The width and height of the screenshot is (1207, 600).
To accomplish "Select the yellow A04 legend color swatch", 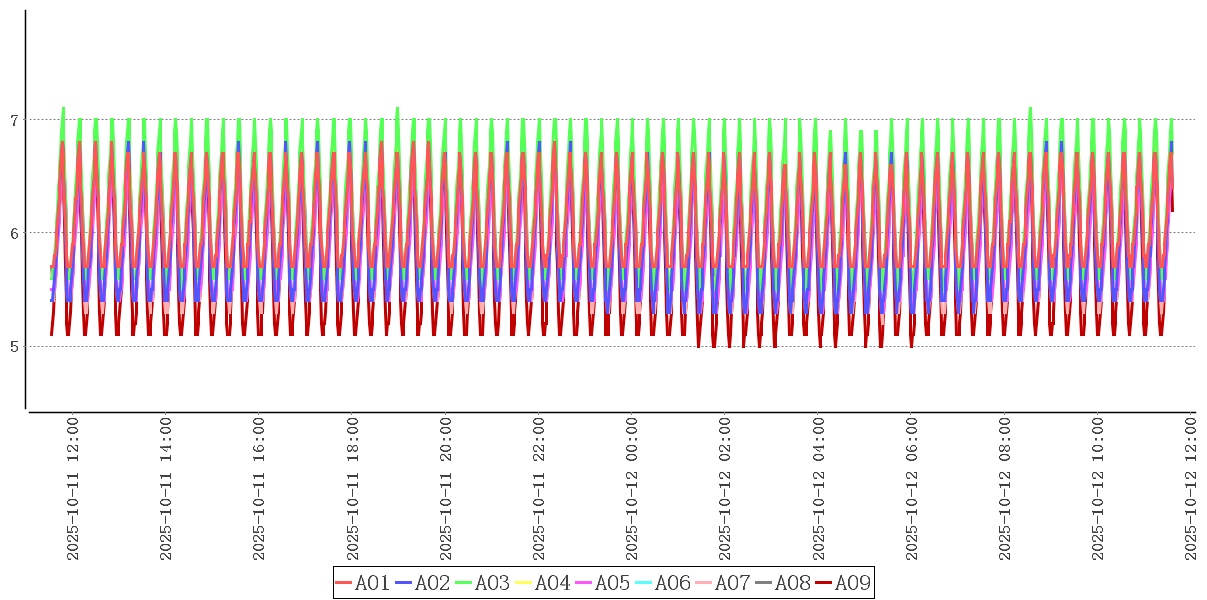I will [524, 583].
